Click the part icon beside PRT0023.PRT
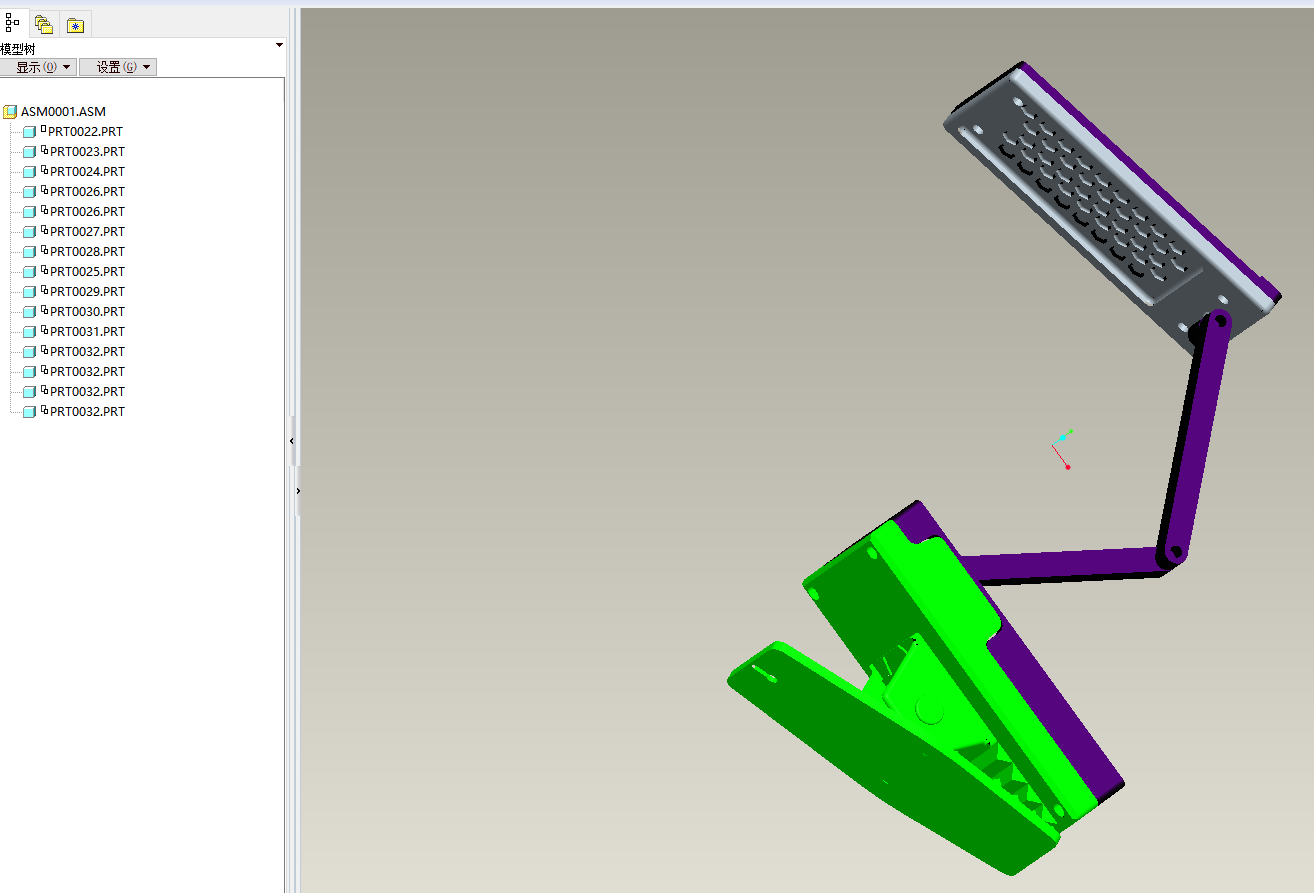The image size is (1314, 893). coord(29,152)
